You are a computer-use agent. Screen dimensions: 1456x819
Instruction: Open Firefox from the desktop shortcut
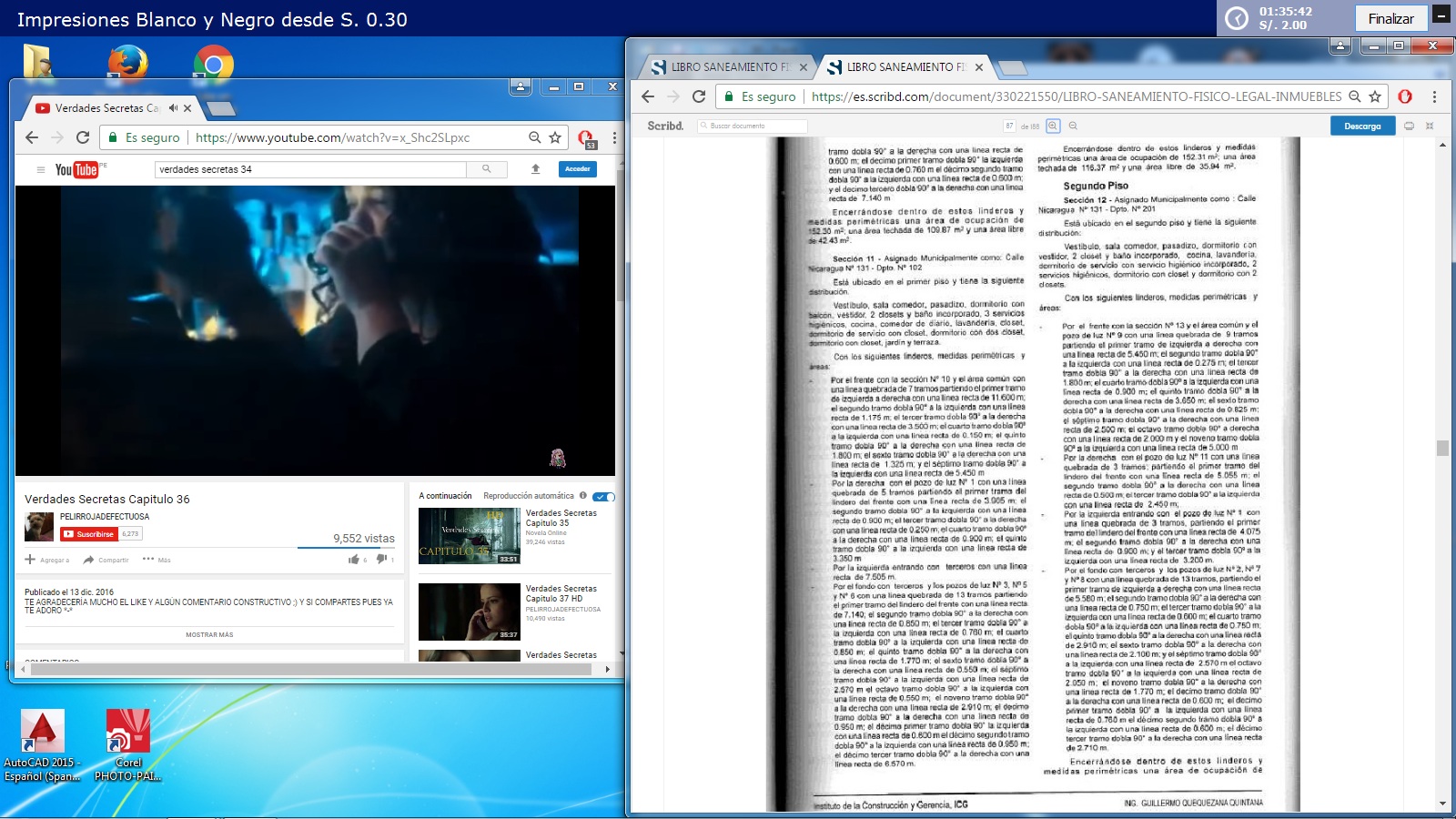(x=127, y=64)
